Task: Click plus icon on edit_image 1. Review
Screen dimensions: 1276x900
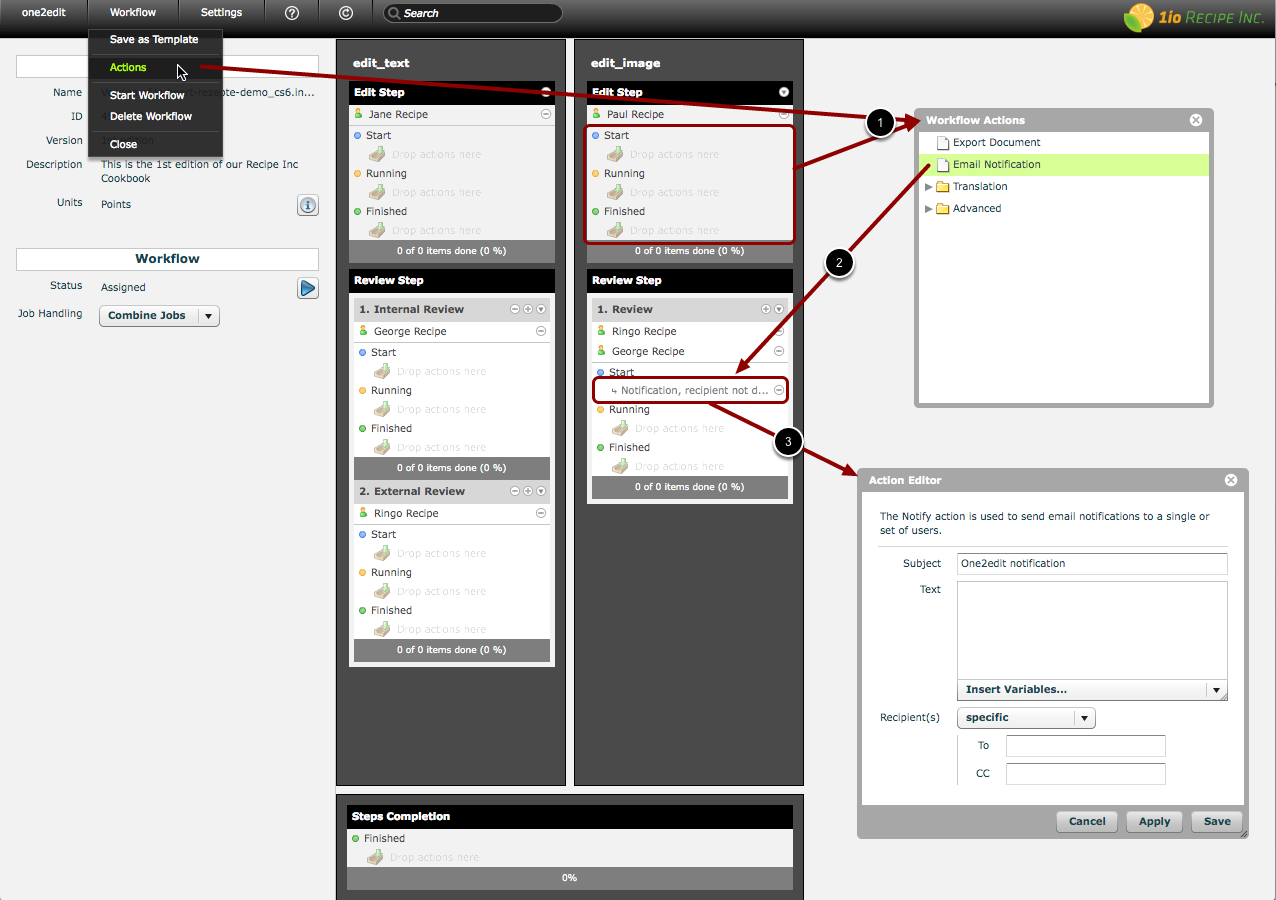Action: click(x=766, y=310)
